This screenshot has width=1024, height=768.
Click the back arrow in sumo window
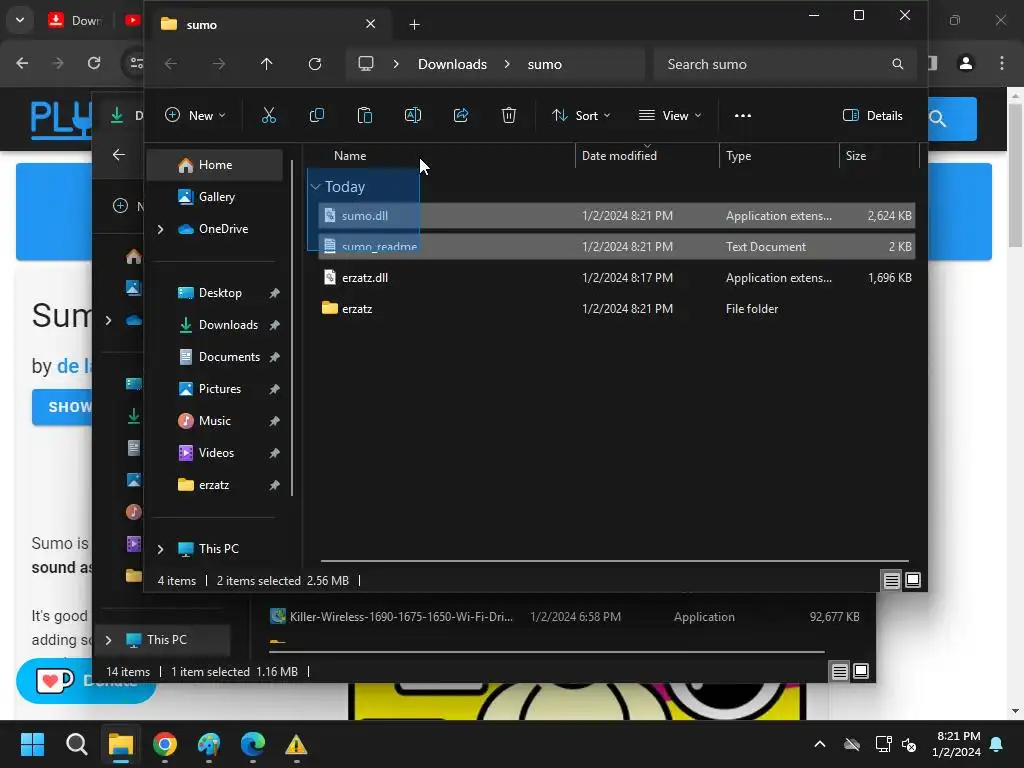point(171,64)
